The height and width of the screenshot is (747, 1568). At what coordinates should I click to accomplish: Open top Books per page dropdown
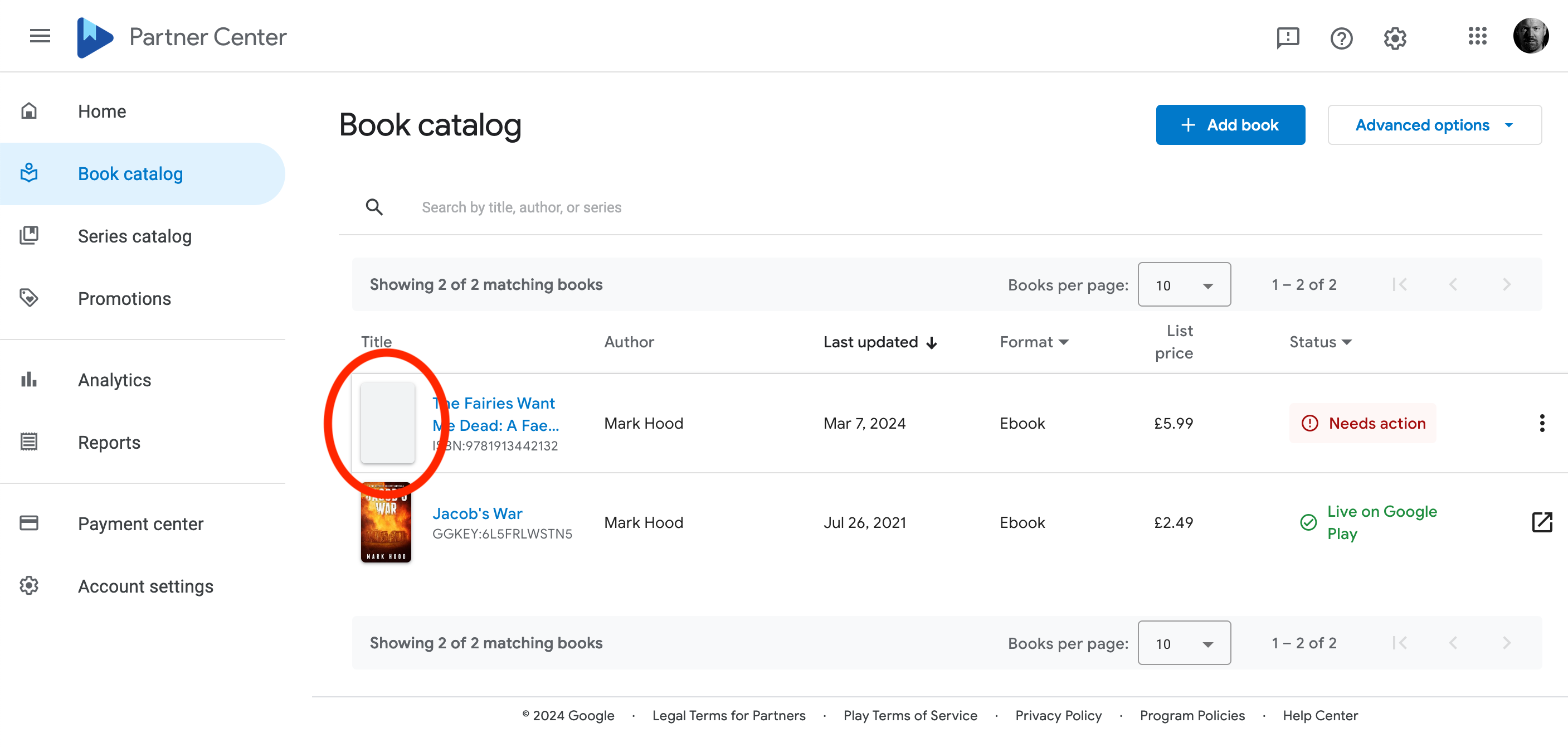1184,285
